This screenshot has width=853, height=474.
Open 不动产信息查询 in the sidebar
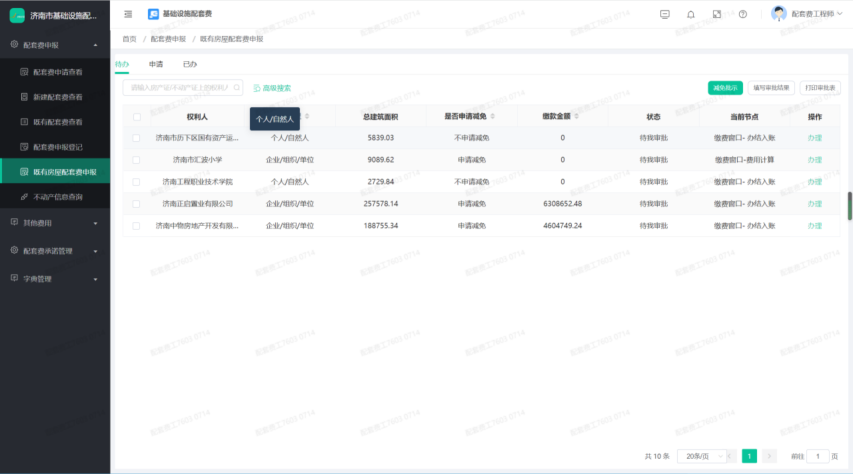[65, 197]
